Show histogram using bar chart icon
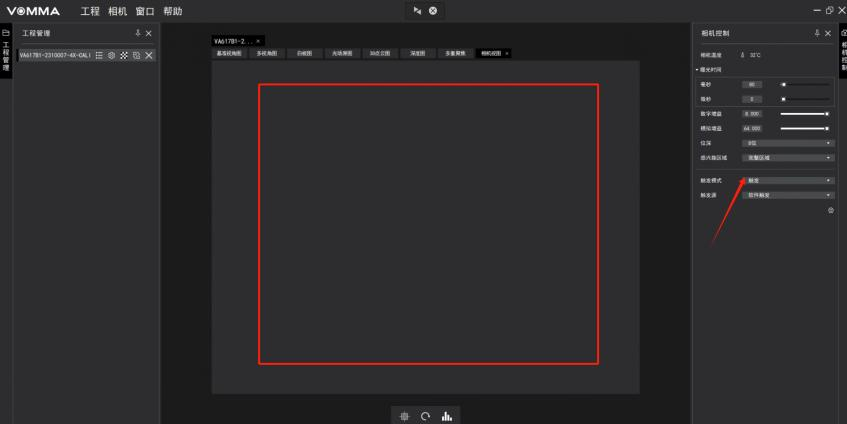 point(446,416)
